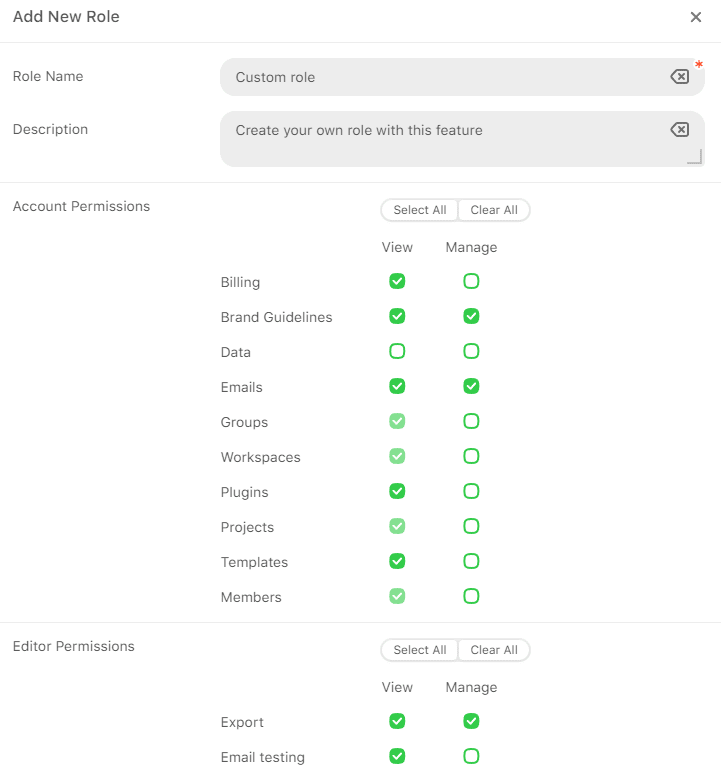Screen dimensions: 721x782
Task: Uncheck Emails Manage checkbox
Action: tap(471, 386)
